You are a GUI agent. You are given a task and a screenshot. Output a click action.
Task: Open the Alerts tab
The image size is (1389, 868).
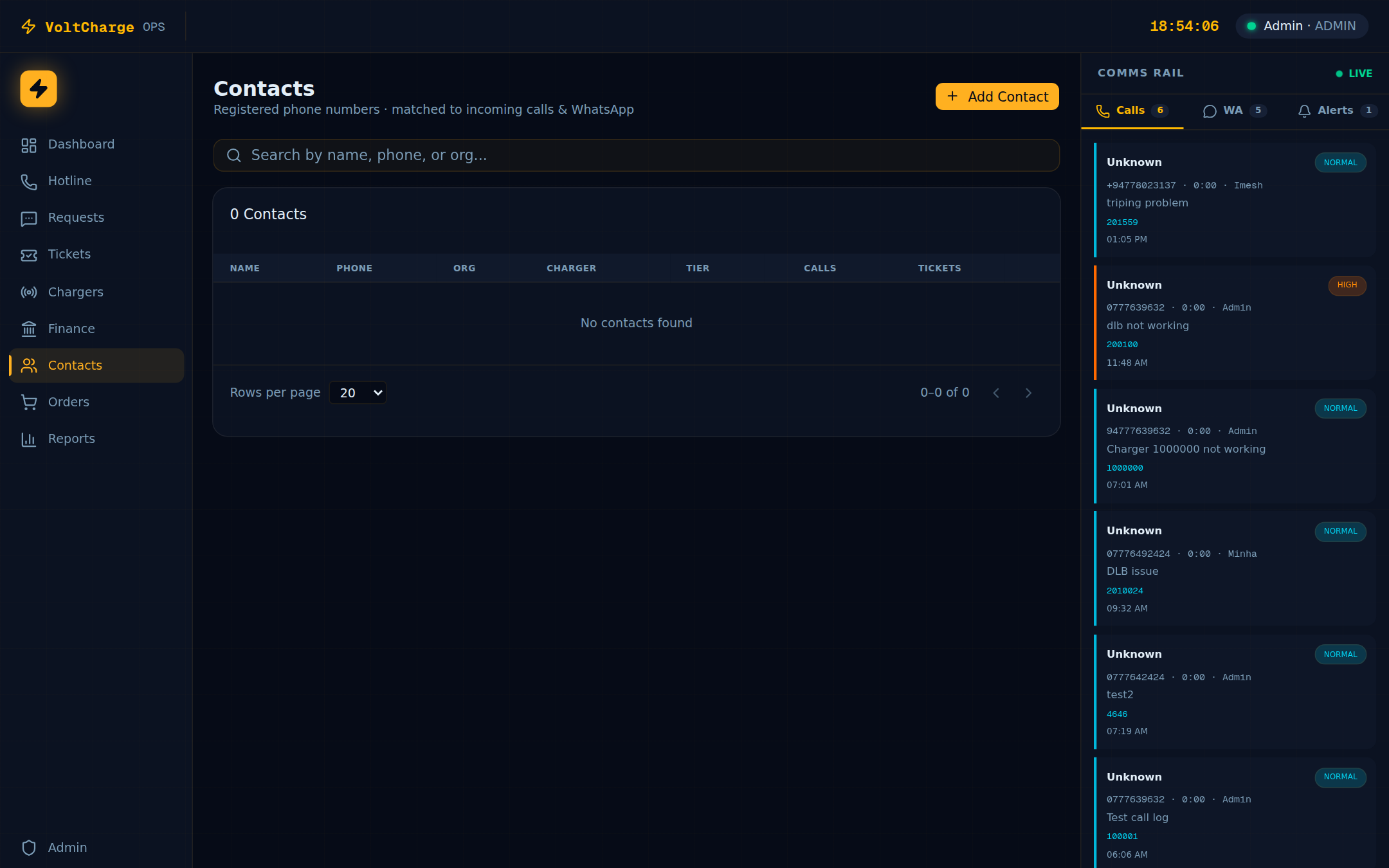tap(1335, 110)
